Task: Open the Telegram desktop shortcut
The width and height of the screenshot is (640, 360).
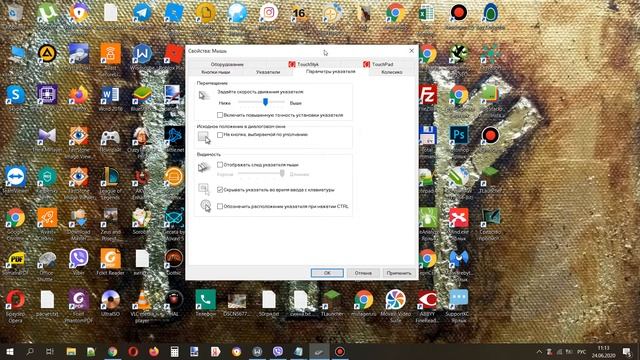Action: point(142,13)
